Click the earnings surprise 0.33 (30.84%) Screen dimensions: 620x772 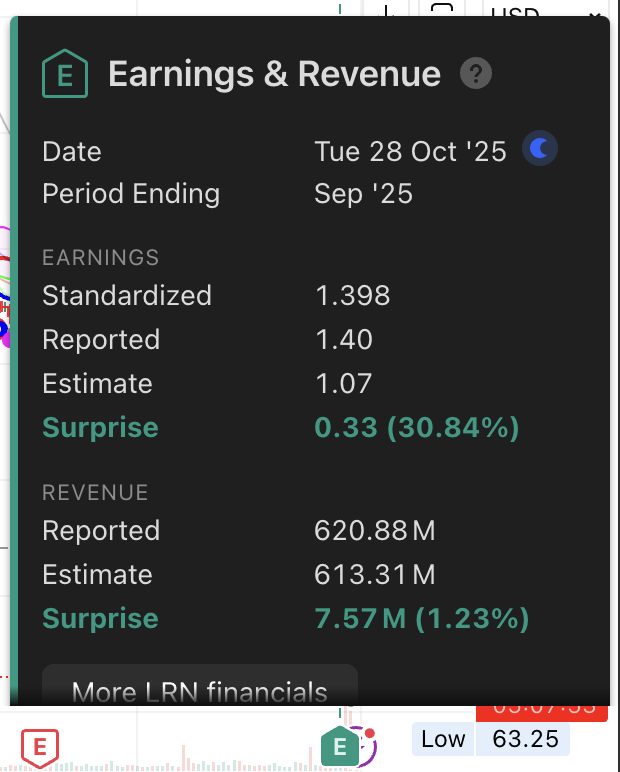(416, 428)
